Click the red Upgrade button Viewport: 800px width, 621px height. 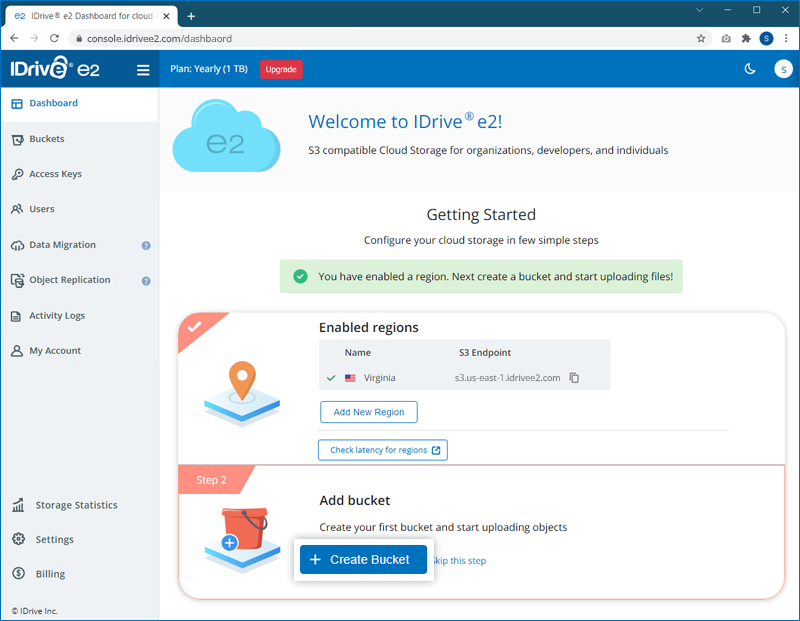click(281, 69)
